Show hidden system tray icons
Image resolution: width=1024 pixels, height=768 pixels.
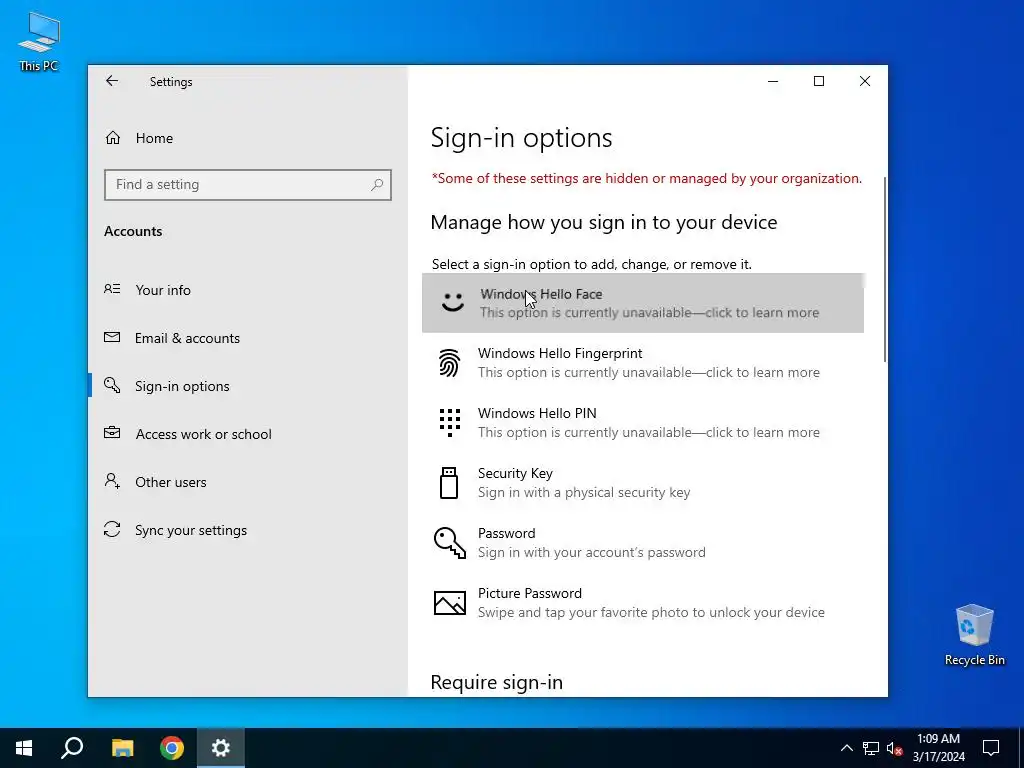[x=846, y=748]
